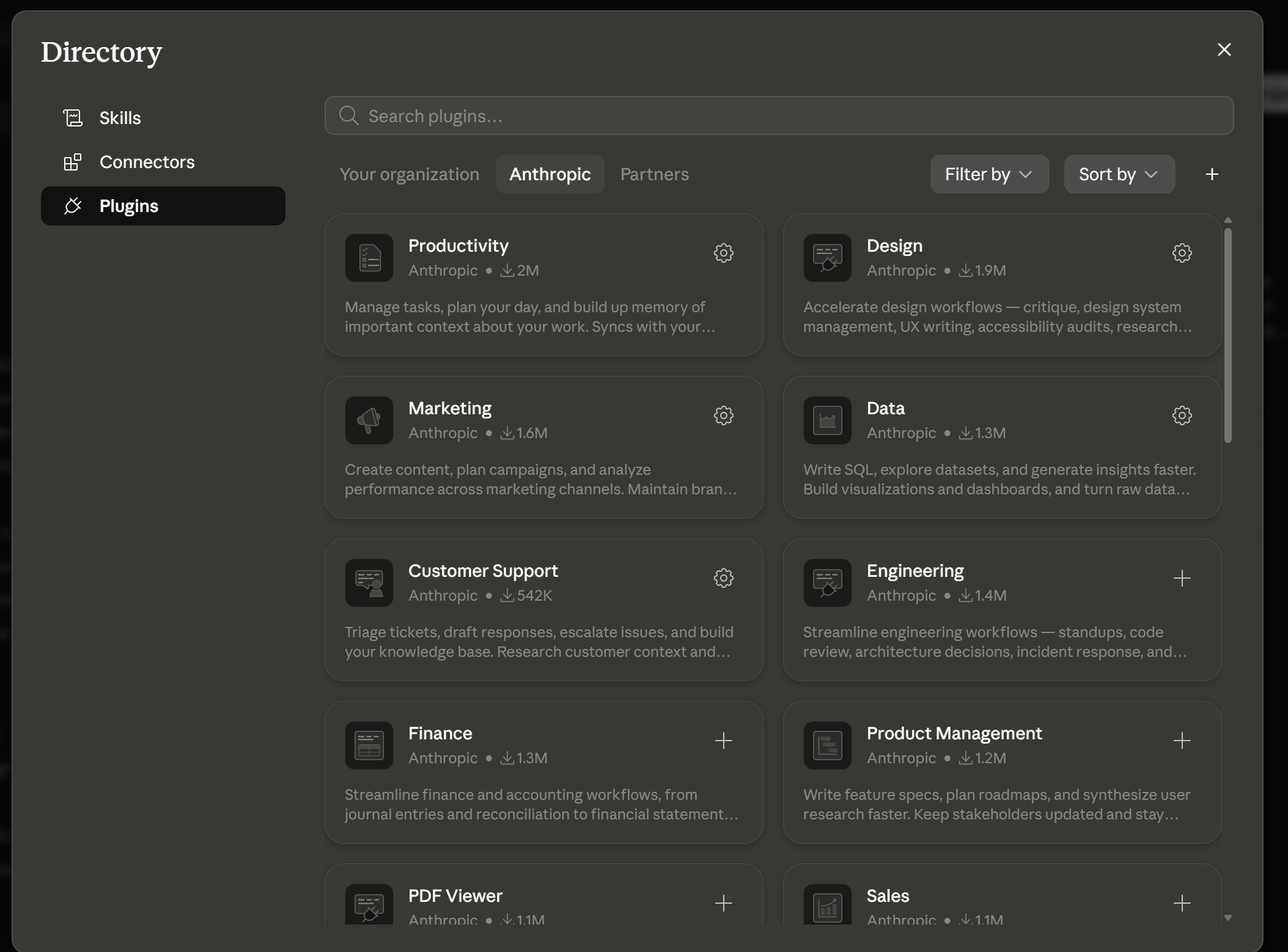Screen dimensions: 1288x952
Task: Open settings gear for Marketing plugin
Action: 723,416
